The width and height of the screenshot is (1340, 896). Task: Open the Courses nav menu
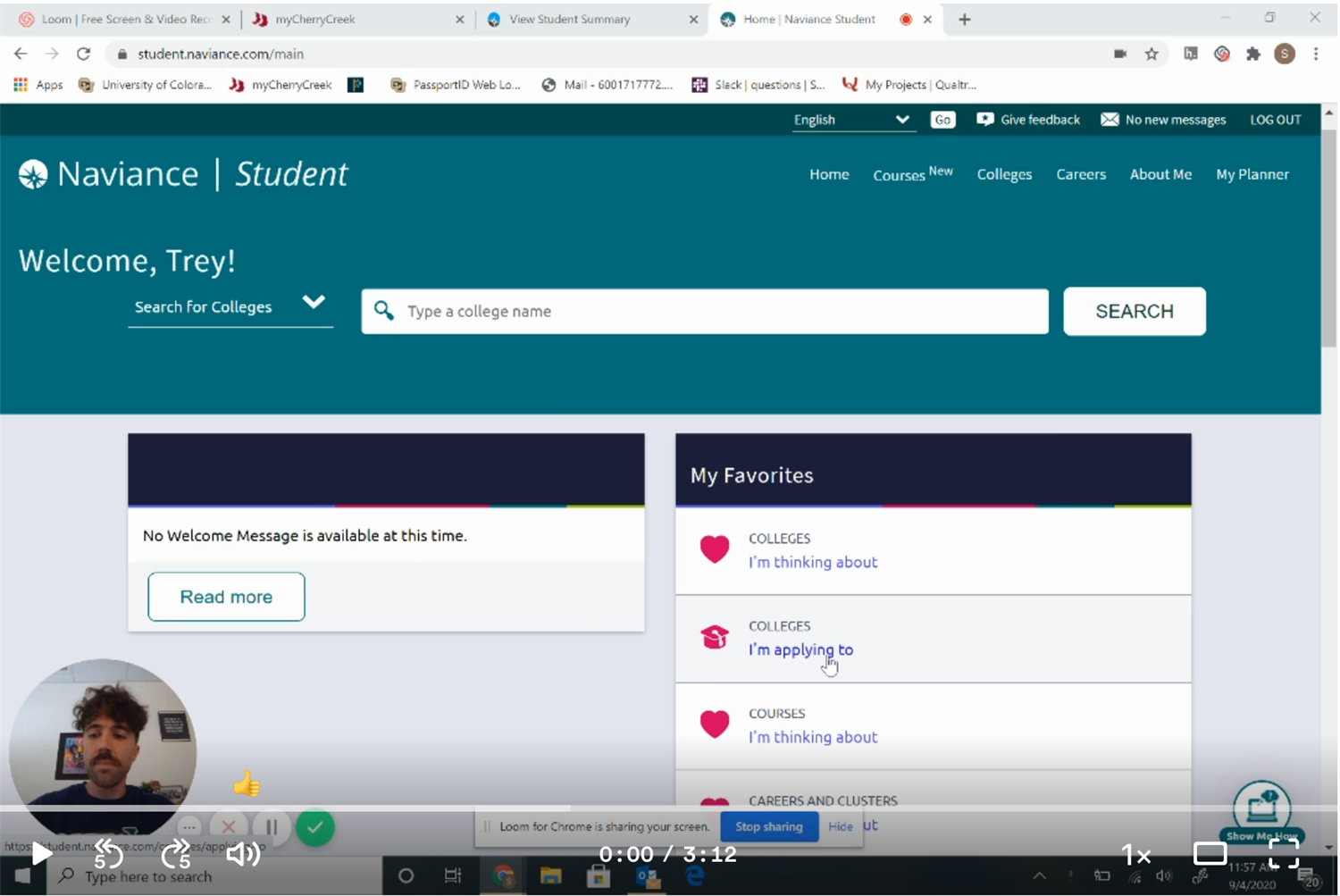912,173
